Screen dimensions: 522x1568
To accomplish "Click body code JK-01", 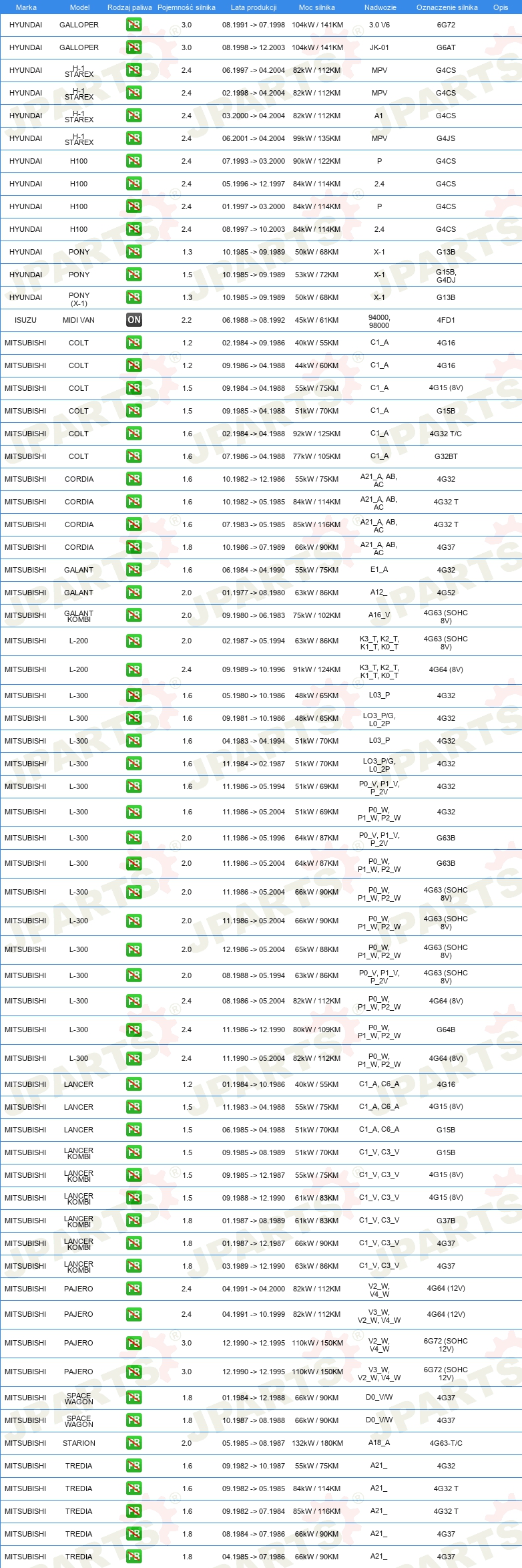I will [x=379, y=47].
